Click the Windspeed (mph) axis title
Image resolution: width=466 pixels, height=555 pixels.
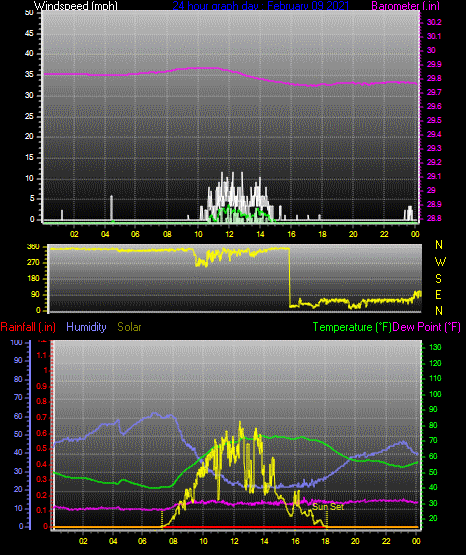pos(76,6)
